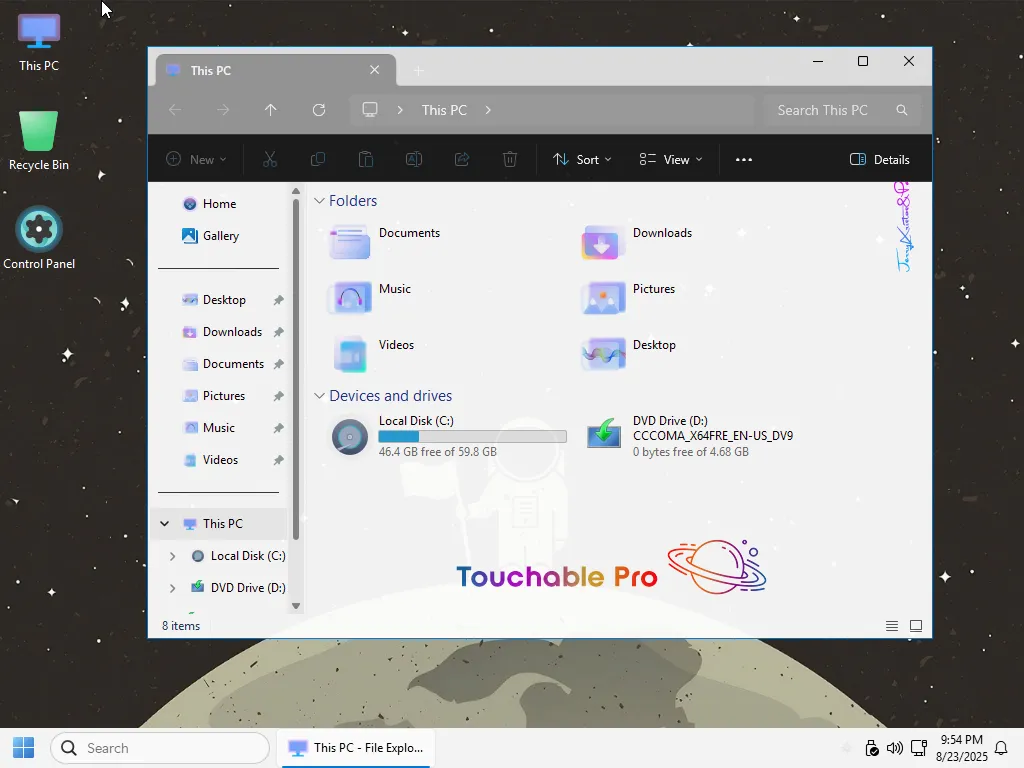Close the This PC tab
This screenshot has width=1024, height=768.
(374, 70)
